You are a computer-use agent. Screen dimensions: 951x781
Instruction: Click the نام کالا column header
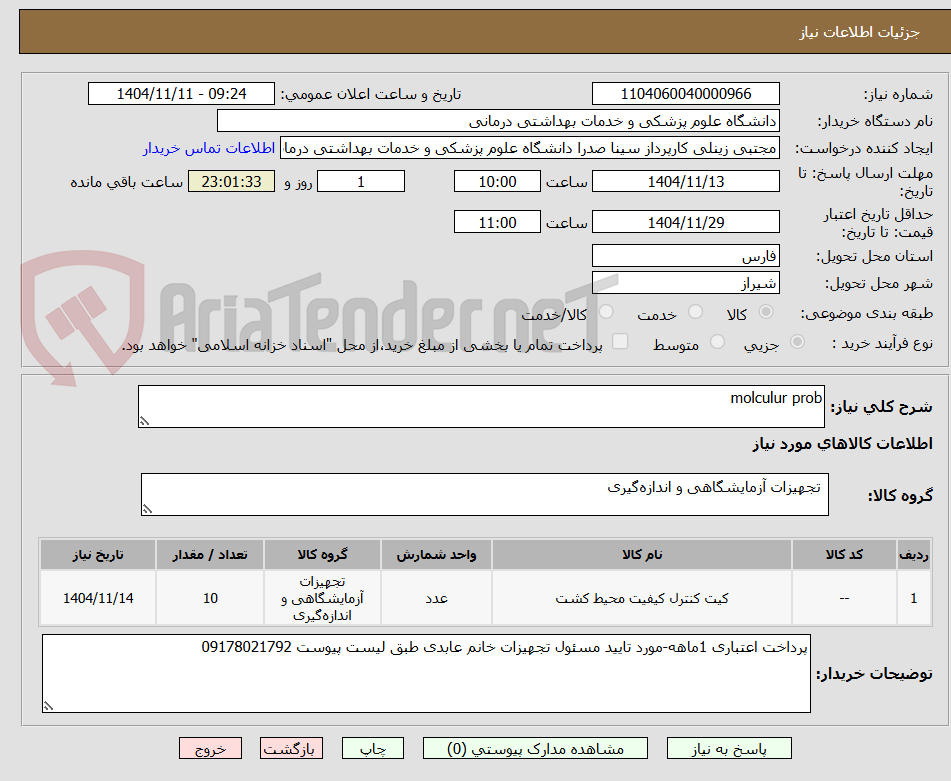642,554
